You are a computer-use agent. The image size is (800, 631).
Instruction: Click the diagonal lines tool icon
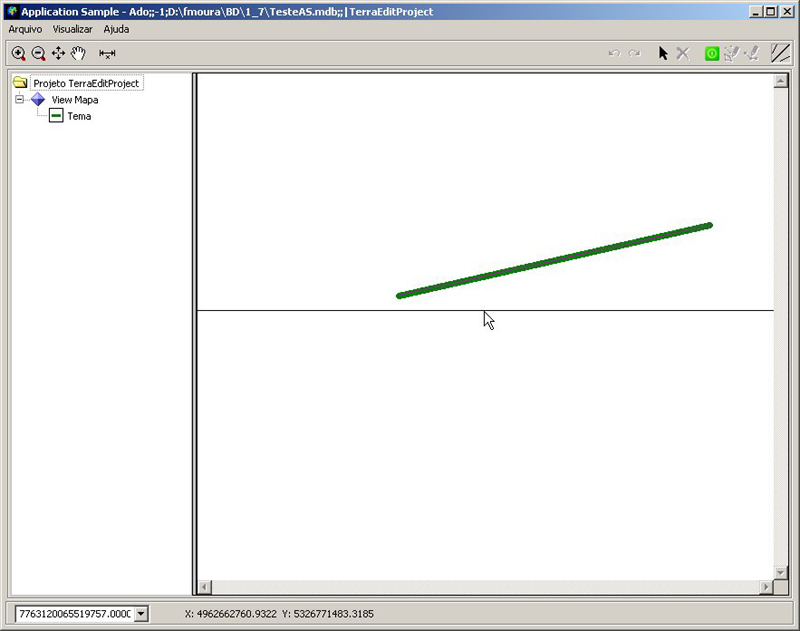781,53
